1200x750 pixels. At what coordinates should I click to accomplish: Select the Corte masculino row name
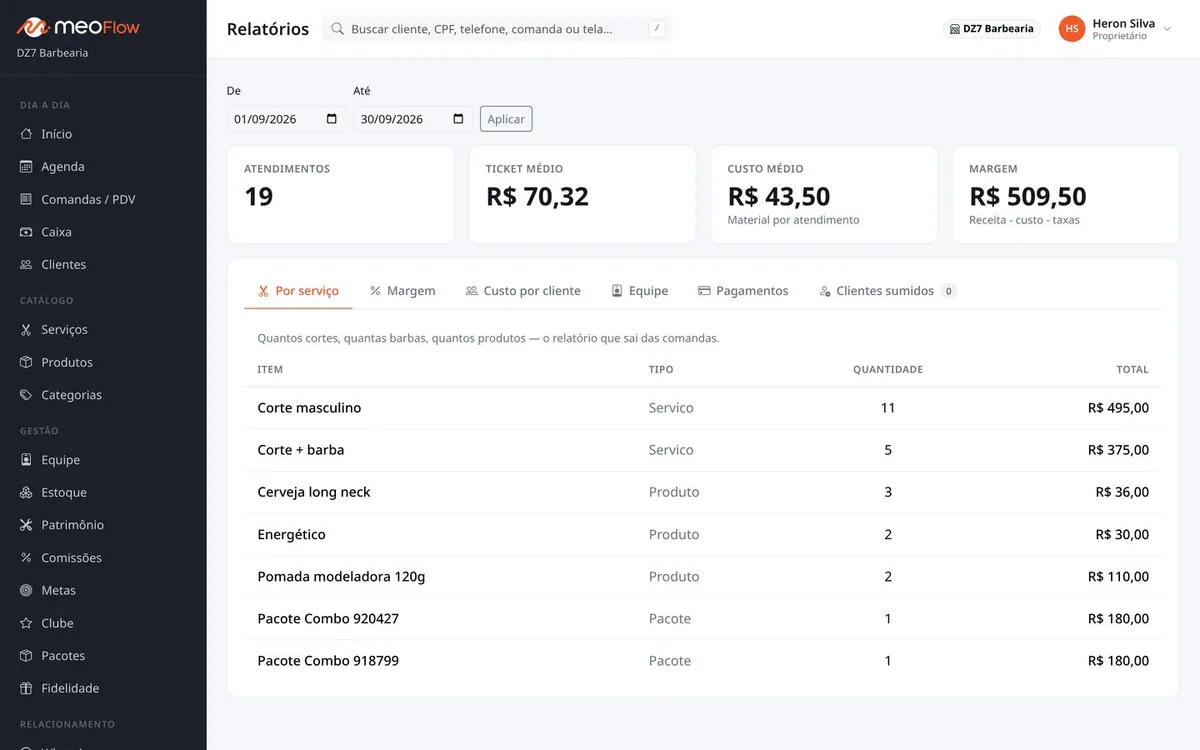click(x=309, y=408)
